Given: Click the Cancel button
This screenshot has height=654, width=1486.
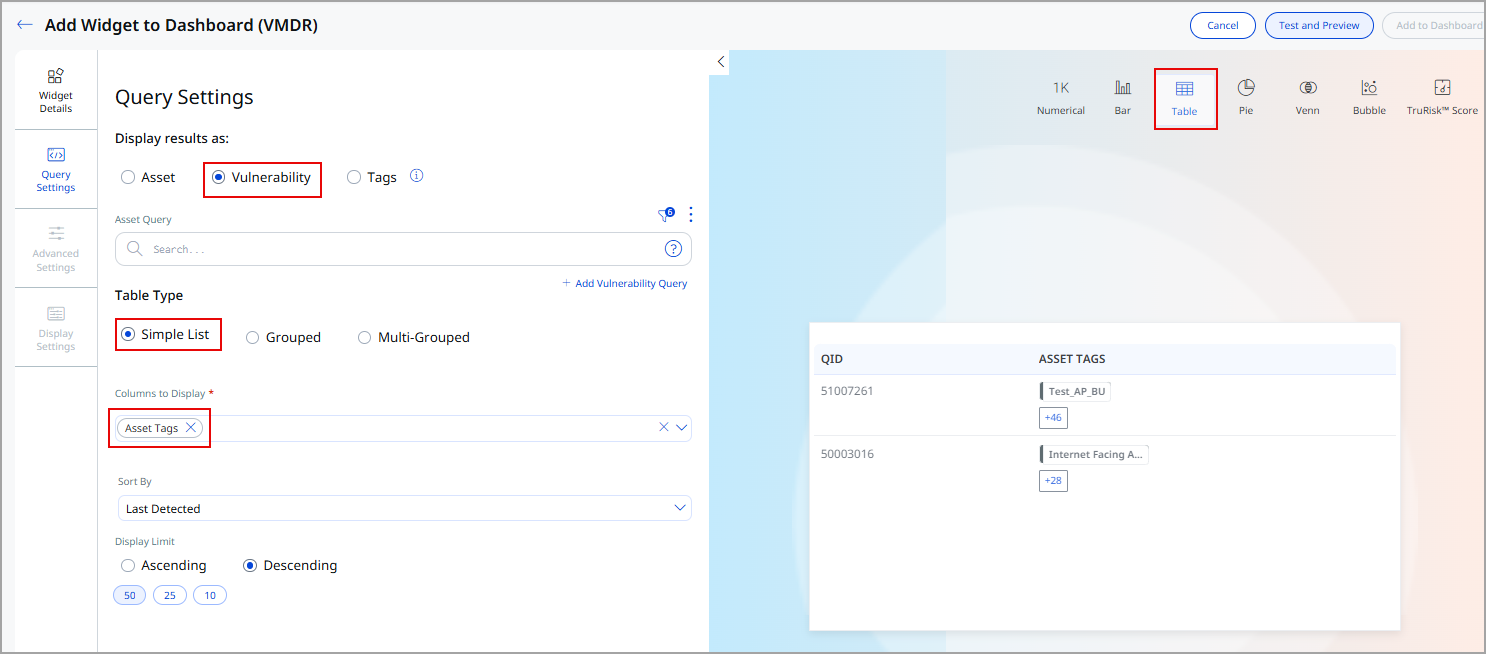Looking at the screenshot, I should (1222, 25).
